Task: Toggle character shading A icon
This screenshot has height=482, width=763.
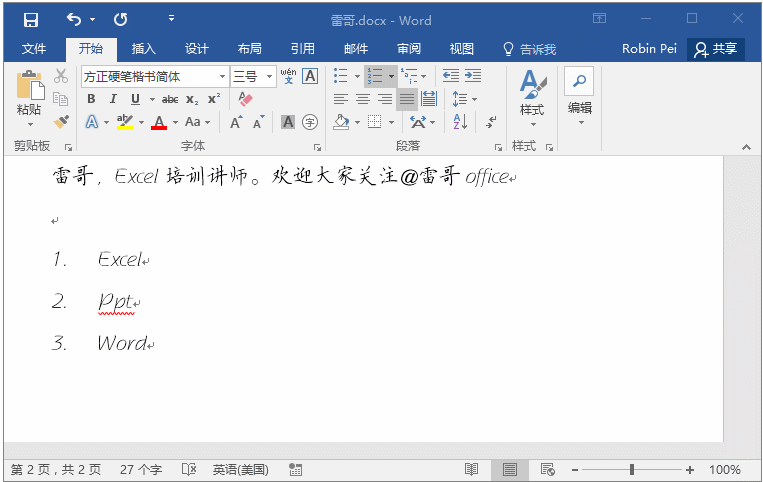Action: pyautogui.click(x=288, y=122)
